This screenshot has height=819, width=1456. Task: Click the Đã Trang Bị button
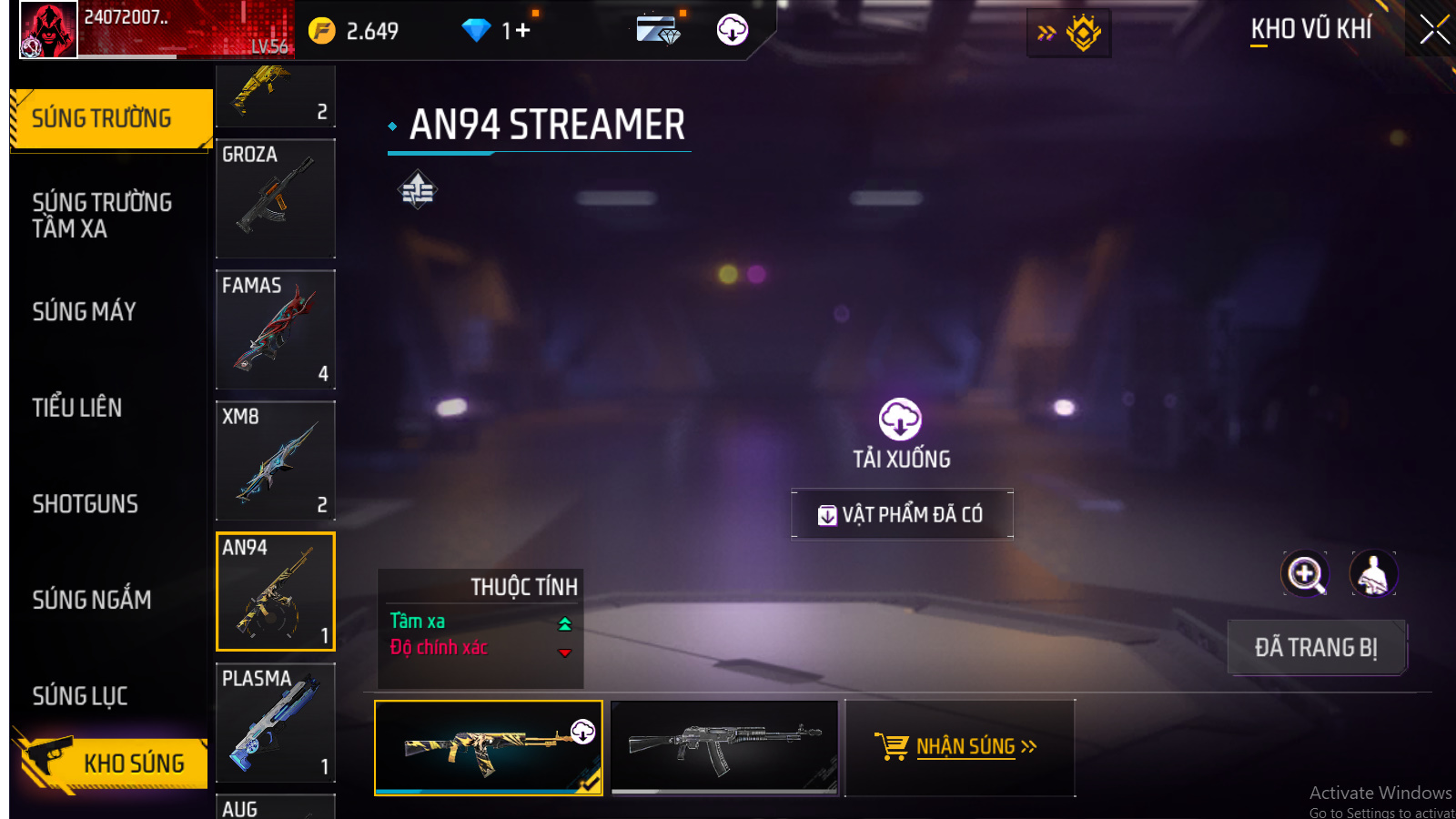tap(1316, 647)
